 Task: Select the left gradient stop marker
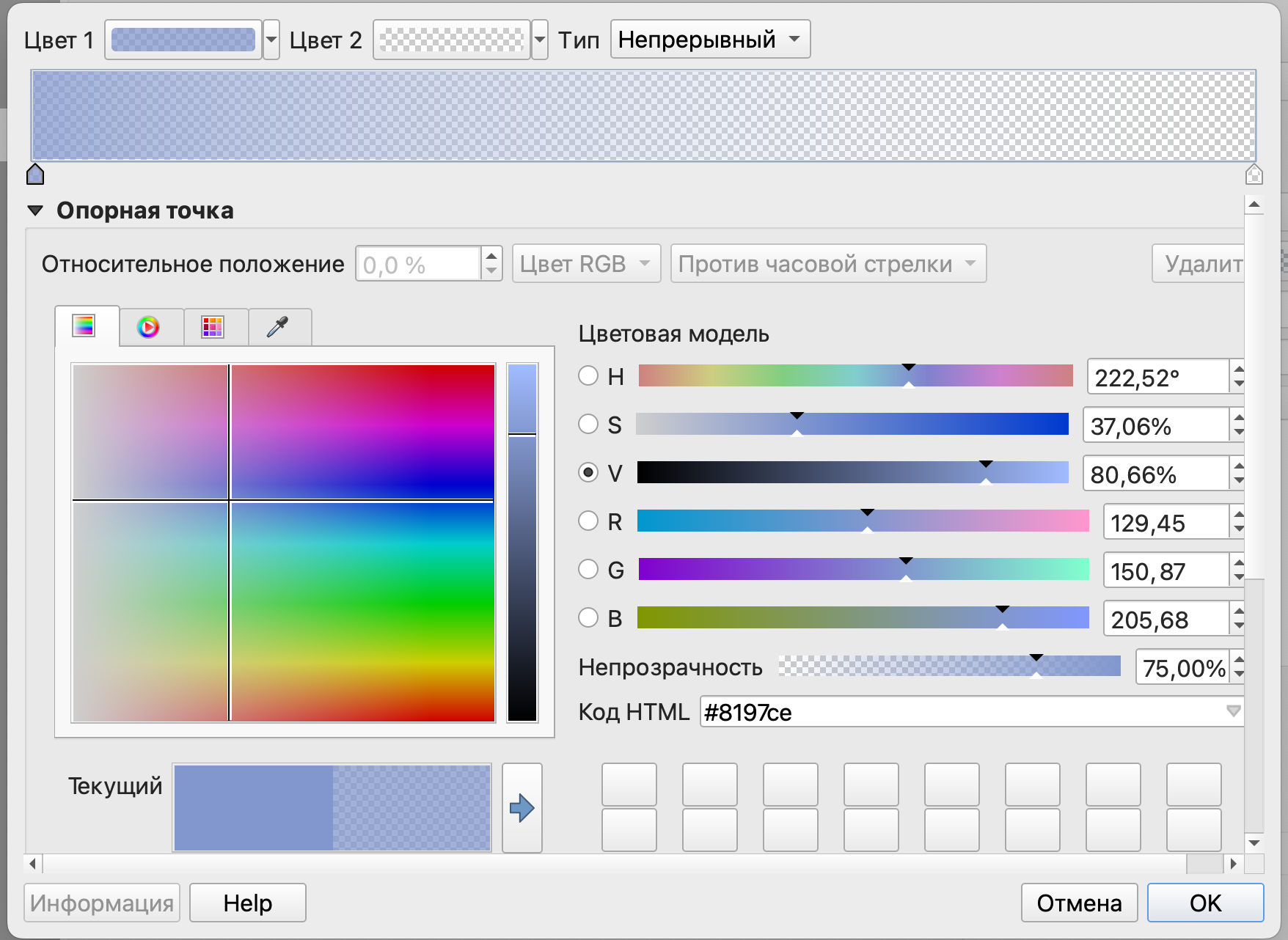[x=35, y=175]
